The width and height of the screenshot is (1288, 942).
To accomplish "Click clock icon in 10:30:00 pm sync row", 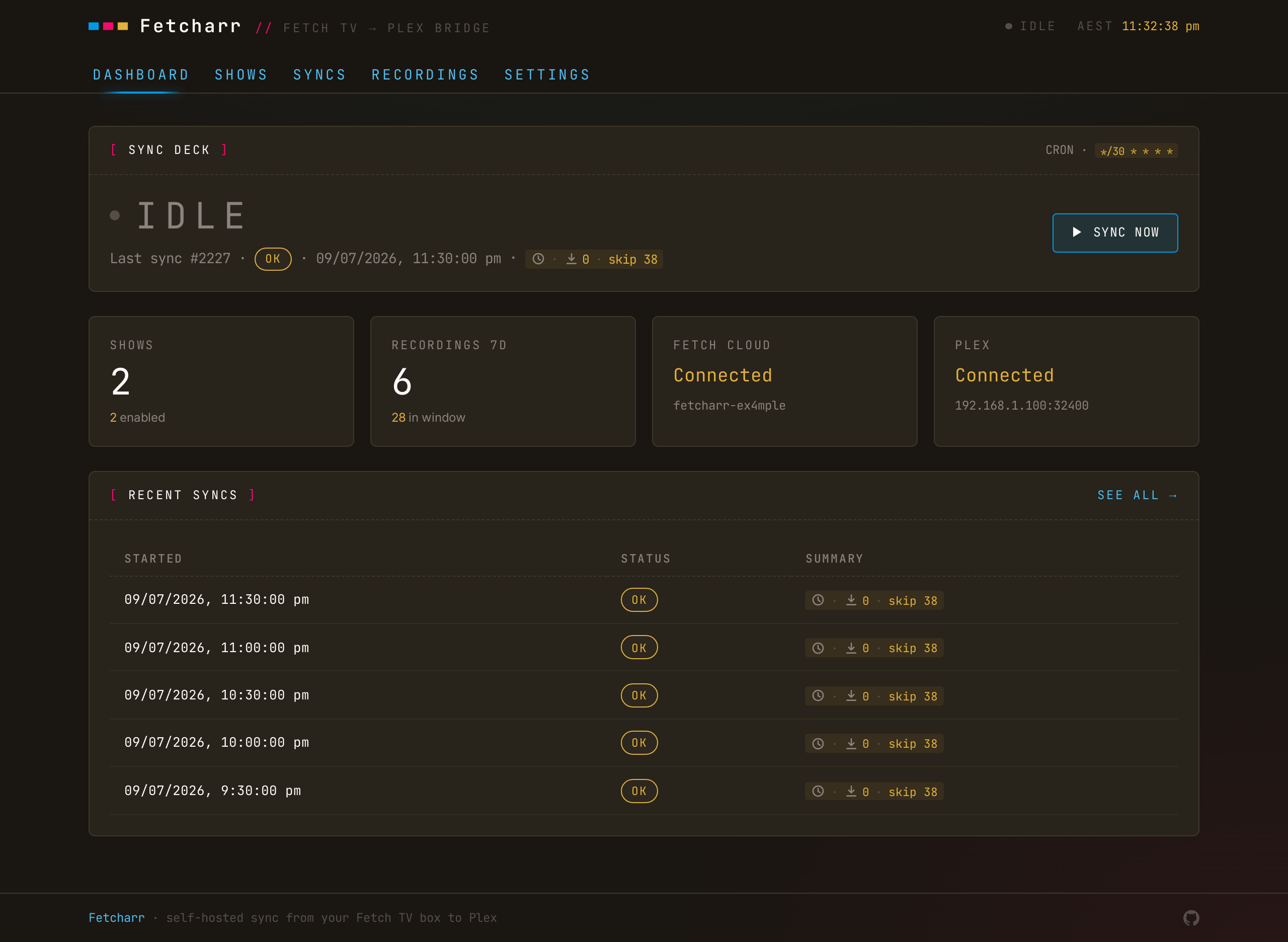I will click(818, 695).
